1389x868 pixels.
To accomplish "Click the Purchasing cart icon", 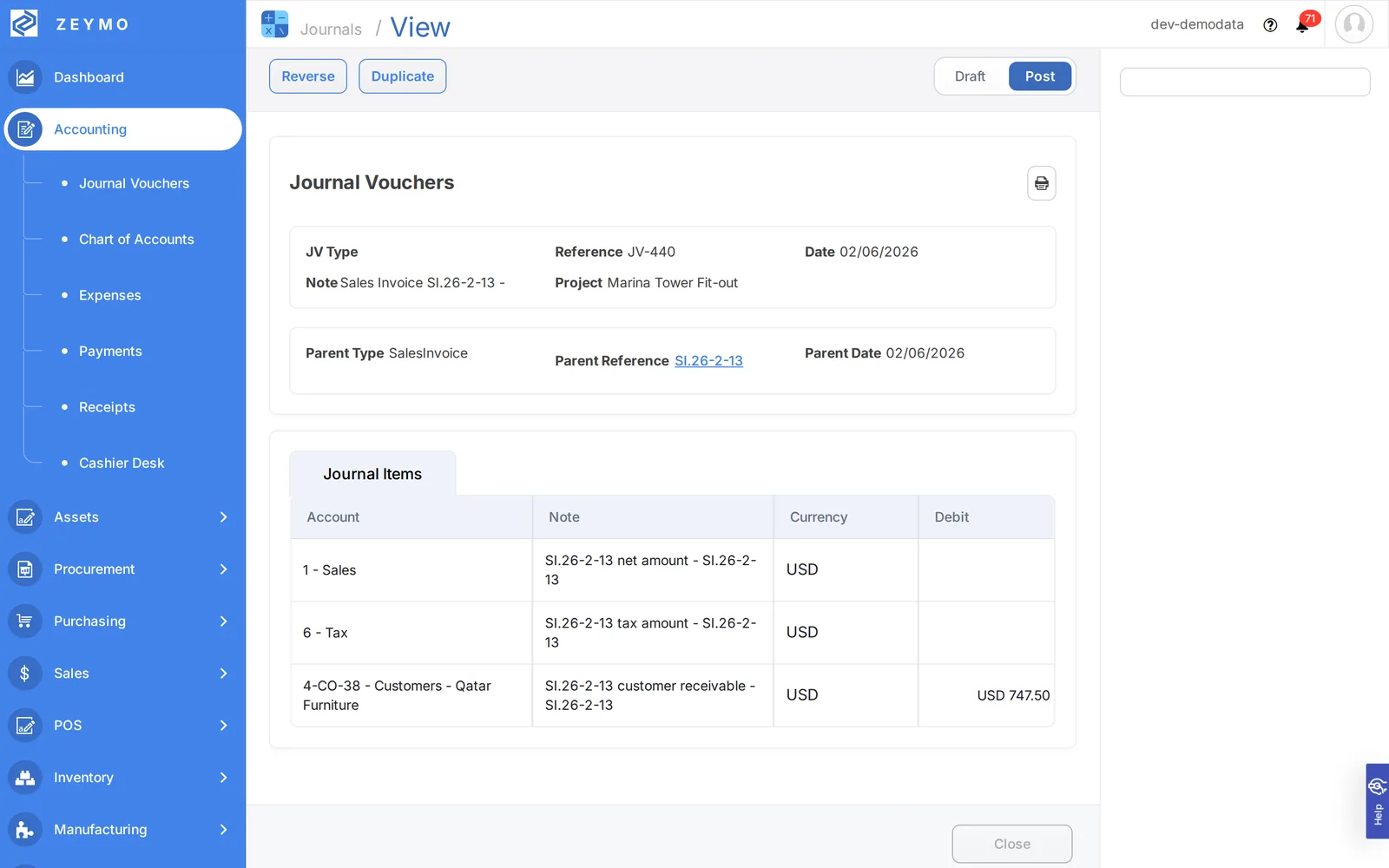I will coord(25,621).
